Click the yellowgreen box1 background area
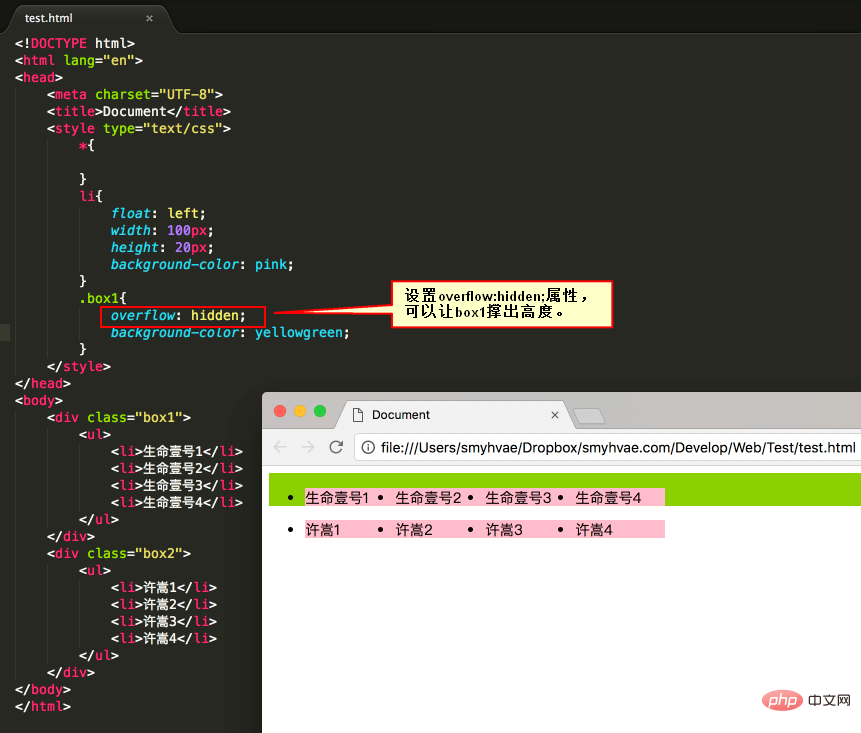 pos(762,489)
